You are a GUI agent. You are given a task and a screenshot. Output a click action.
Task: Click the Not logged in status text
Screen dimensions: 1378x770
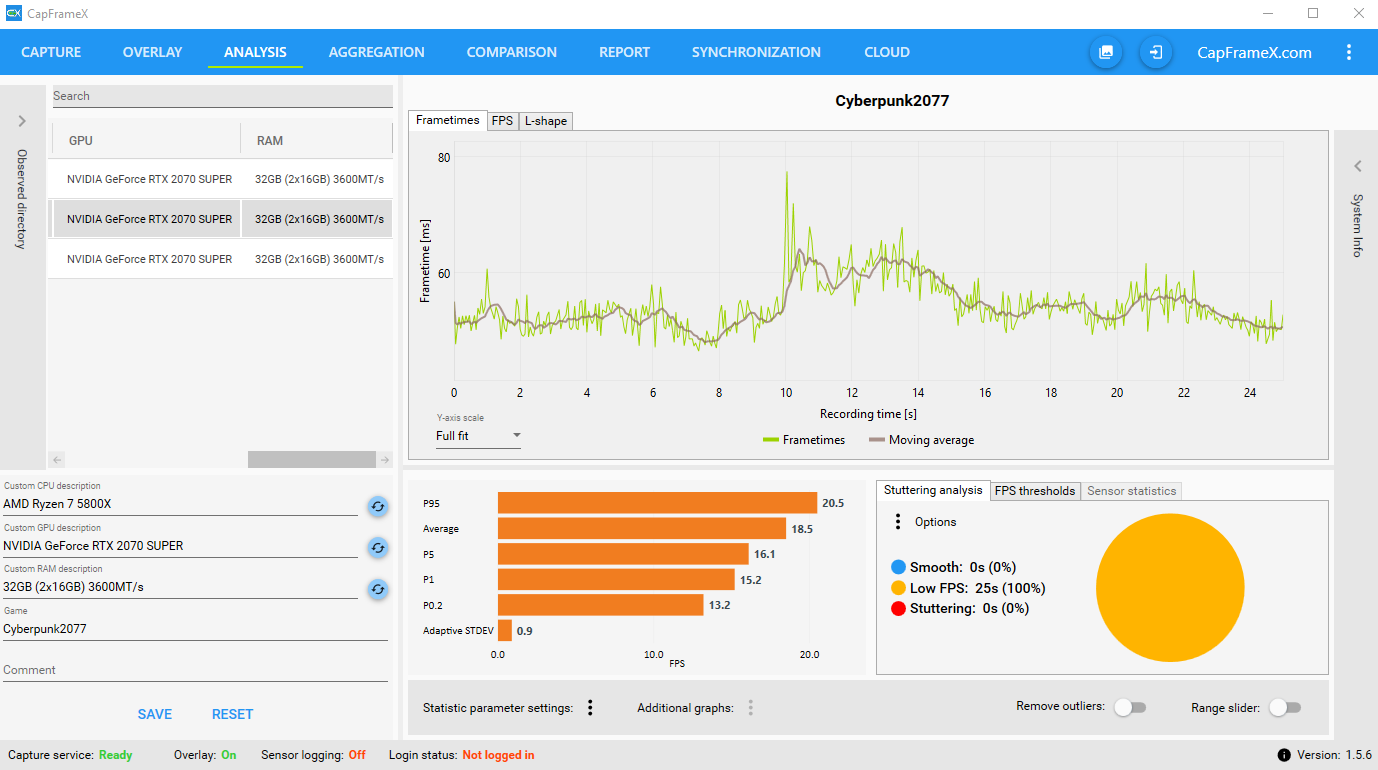498,755
